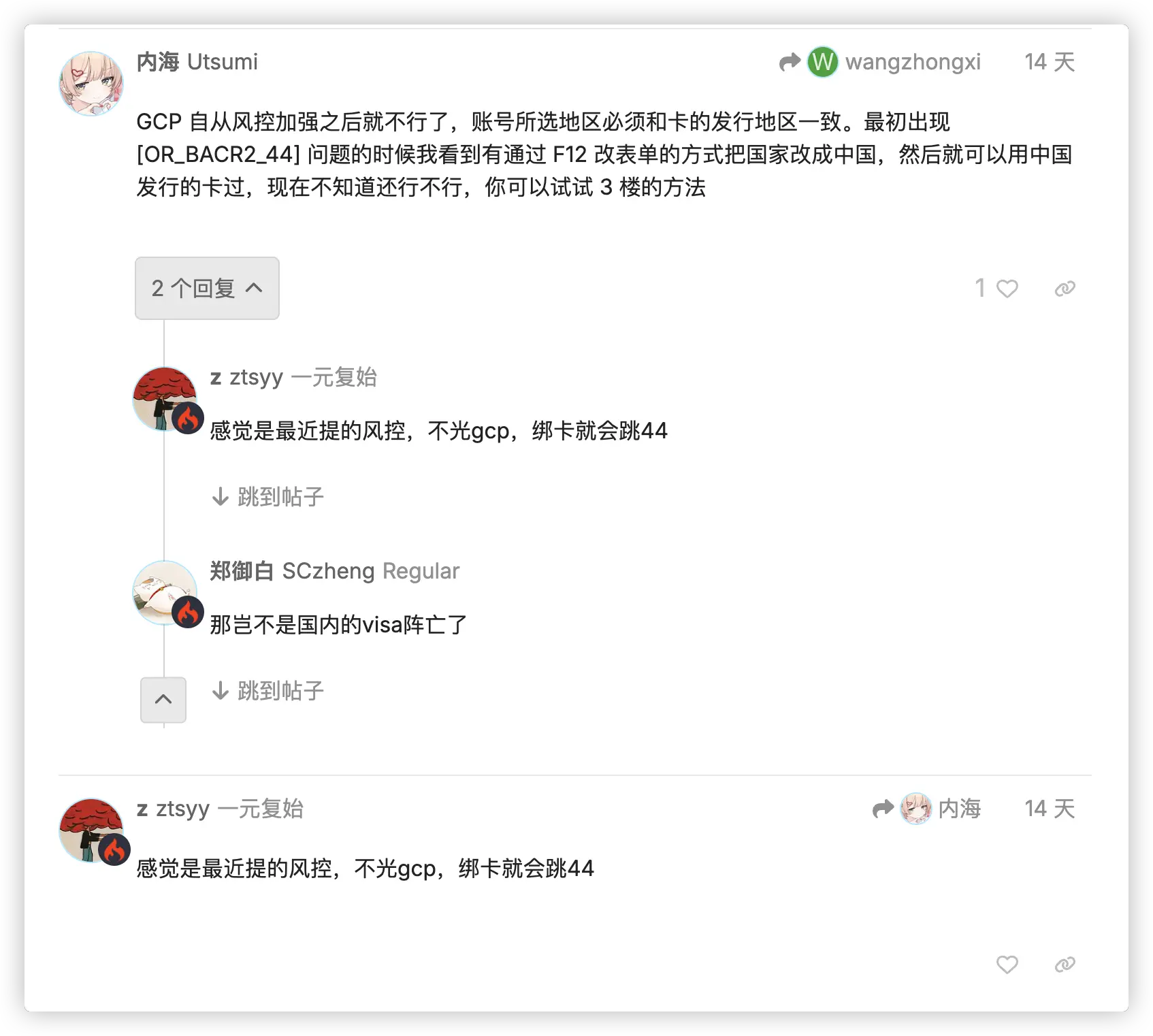Jump to post under ztsyy's nested reply
Image resolution: width=1153 pixels, height=1036 pixels.
coord(267,497)
